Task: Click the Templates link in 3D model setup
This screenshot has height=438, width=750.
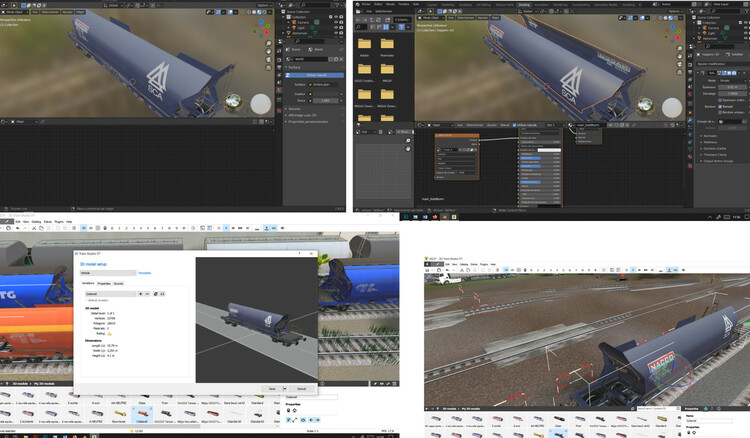Action: [x=144, y=273]
